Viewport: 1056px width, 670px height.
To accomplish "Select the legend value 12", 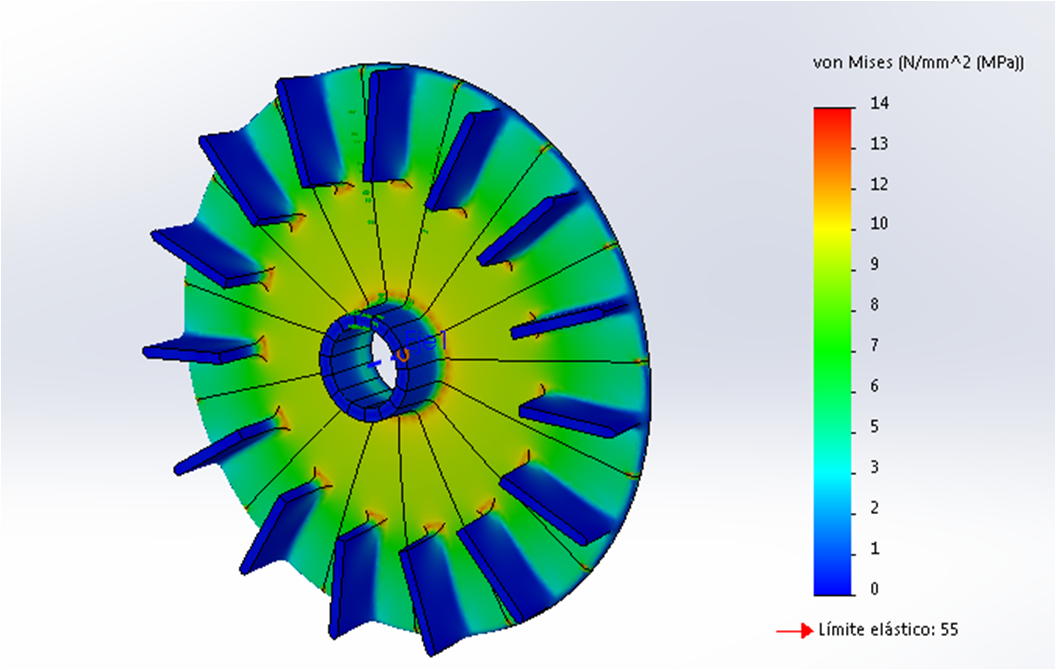I will (x=879, y=184).
